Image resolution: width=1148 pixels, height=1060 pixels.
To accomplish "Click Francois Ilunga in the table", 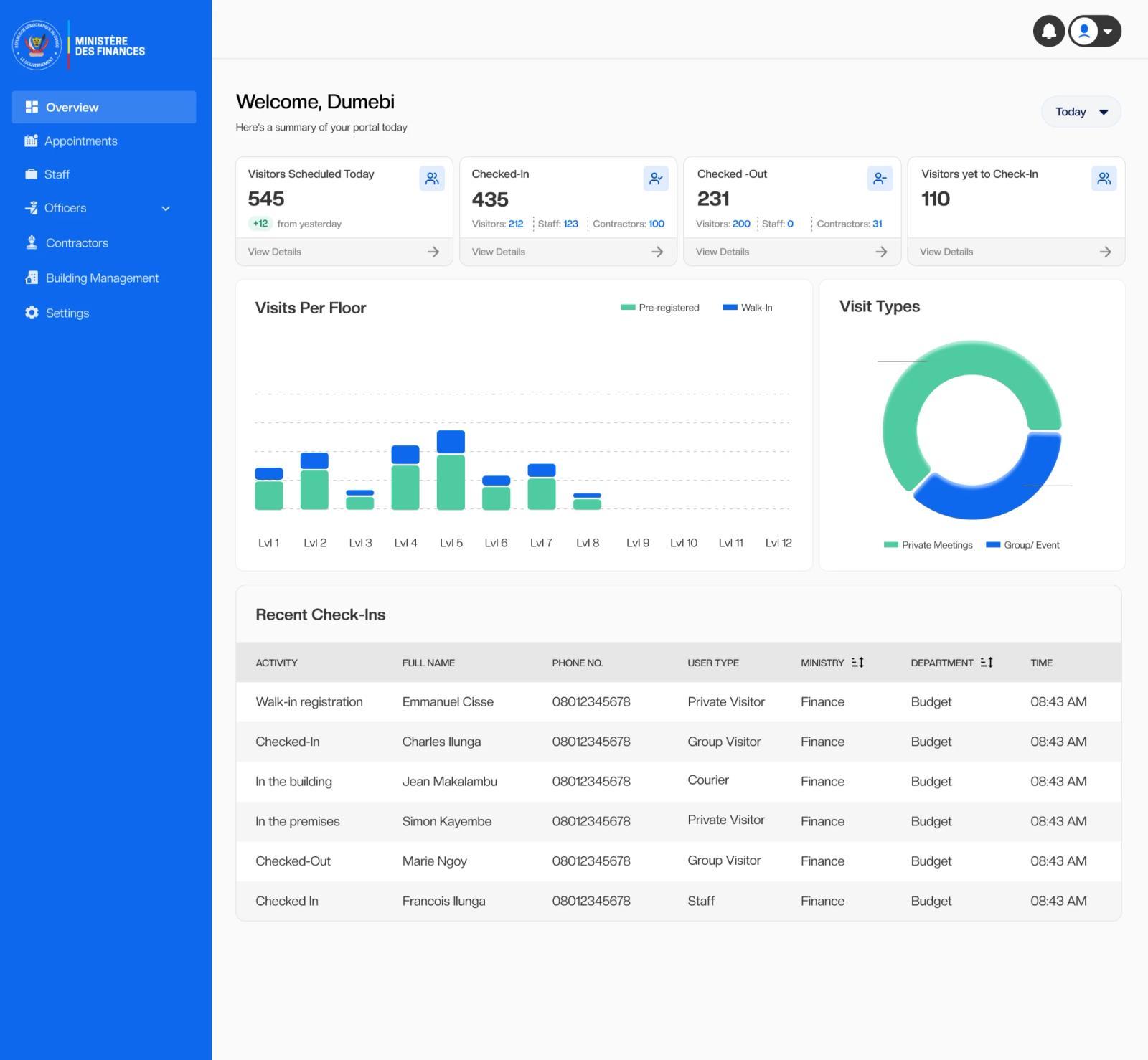I will [443, 902].
